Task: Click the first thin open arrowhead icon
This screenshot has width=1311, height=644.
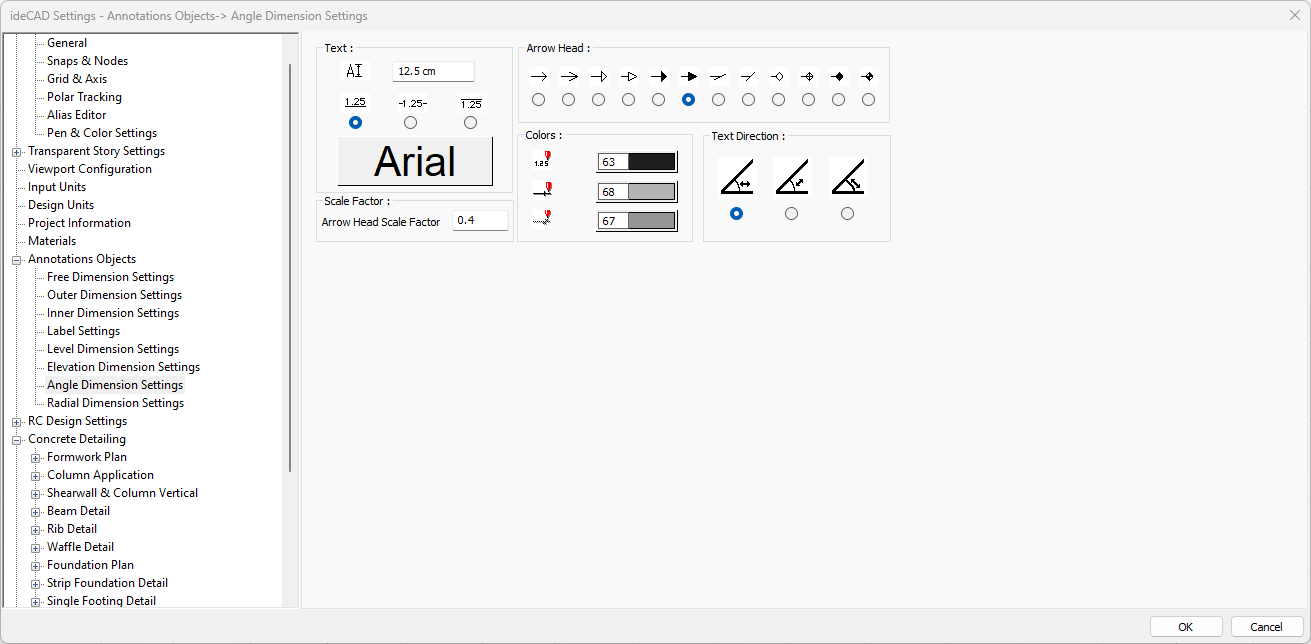Action: click(x=539, y=76)
